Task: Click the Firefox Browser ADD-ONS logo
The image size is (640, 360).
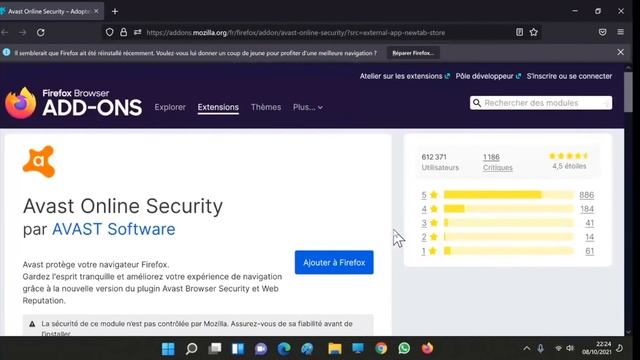Action: click(x=74, y=103)
